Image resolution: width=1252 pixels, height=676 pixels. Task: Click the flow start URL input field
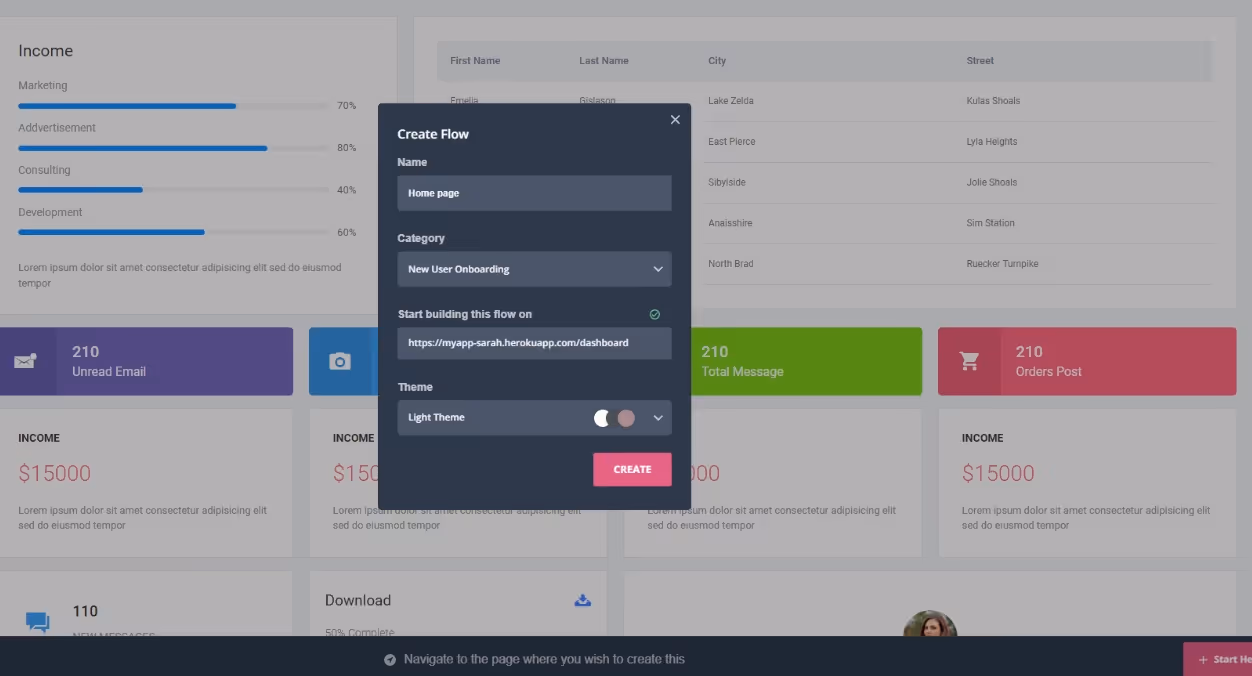pyautogui.click(x=534, y=342)
